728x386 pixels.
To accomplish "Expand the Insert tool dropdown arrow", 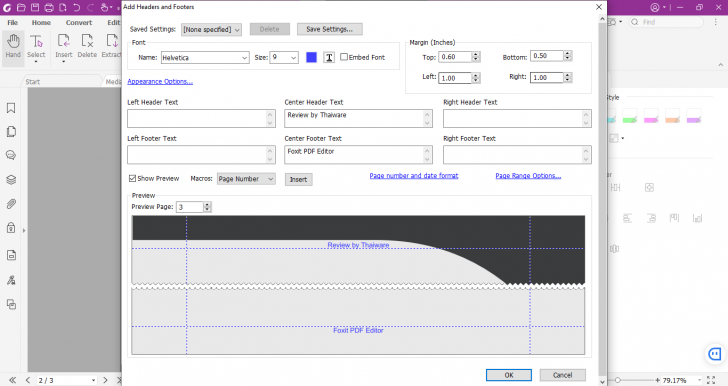I will point(64,62).
